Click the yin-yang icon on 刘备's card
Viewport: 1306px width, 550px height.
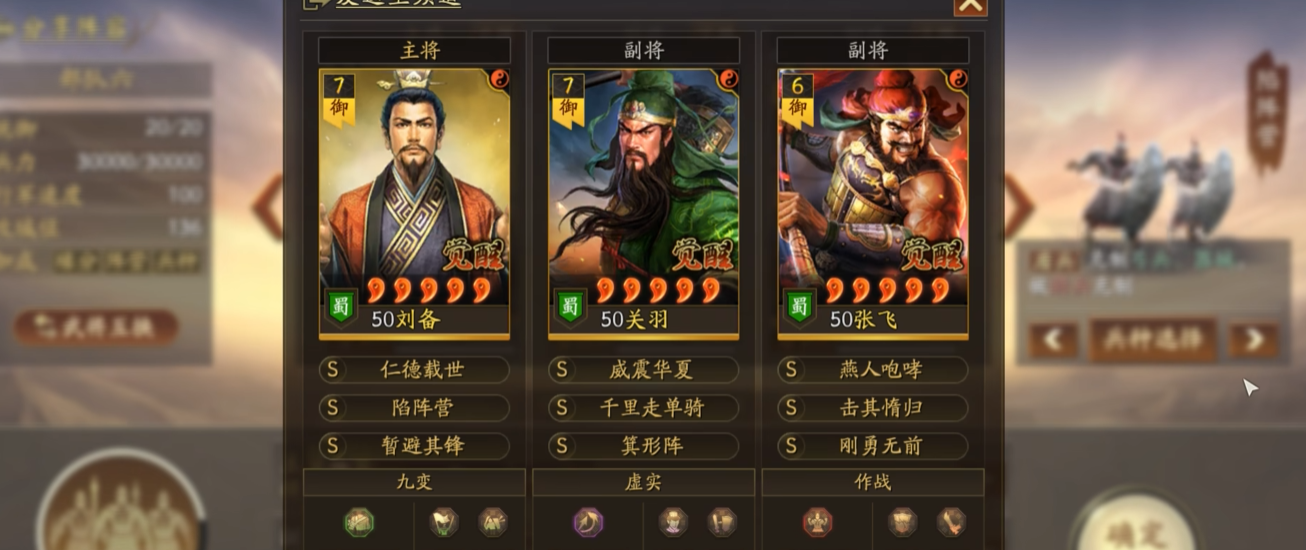pyautogui.click(x=499, y=79)
